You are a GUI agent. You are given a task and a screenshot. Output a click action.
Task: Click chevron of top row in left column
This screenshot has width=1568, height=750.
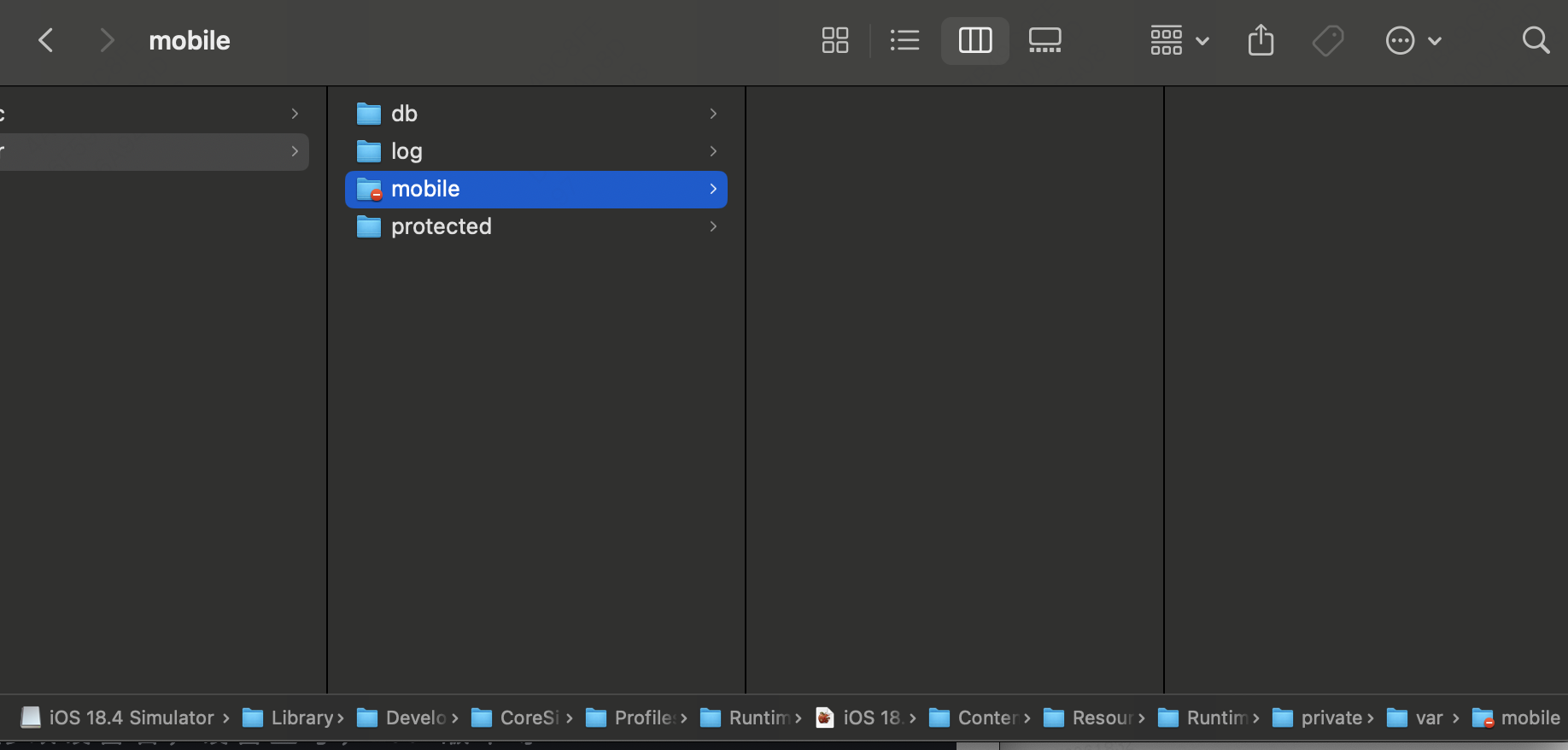pyautogui.click(x=295, y=114)
